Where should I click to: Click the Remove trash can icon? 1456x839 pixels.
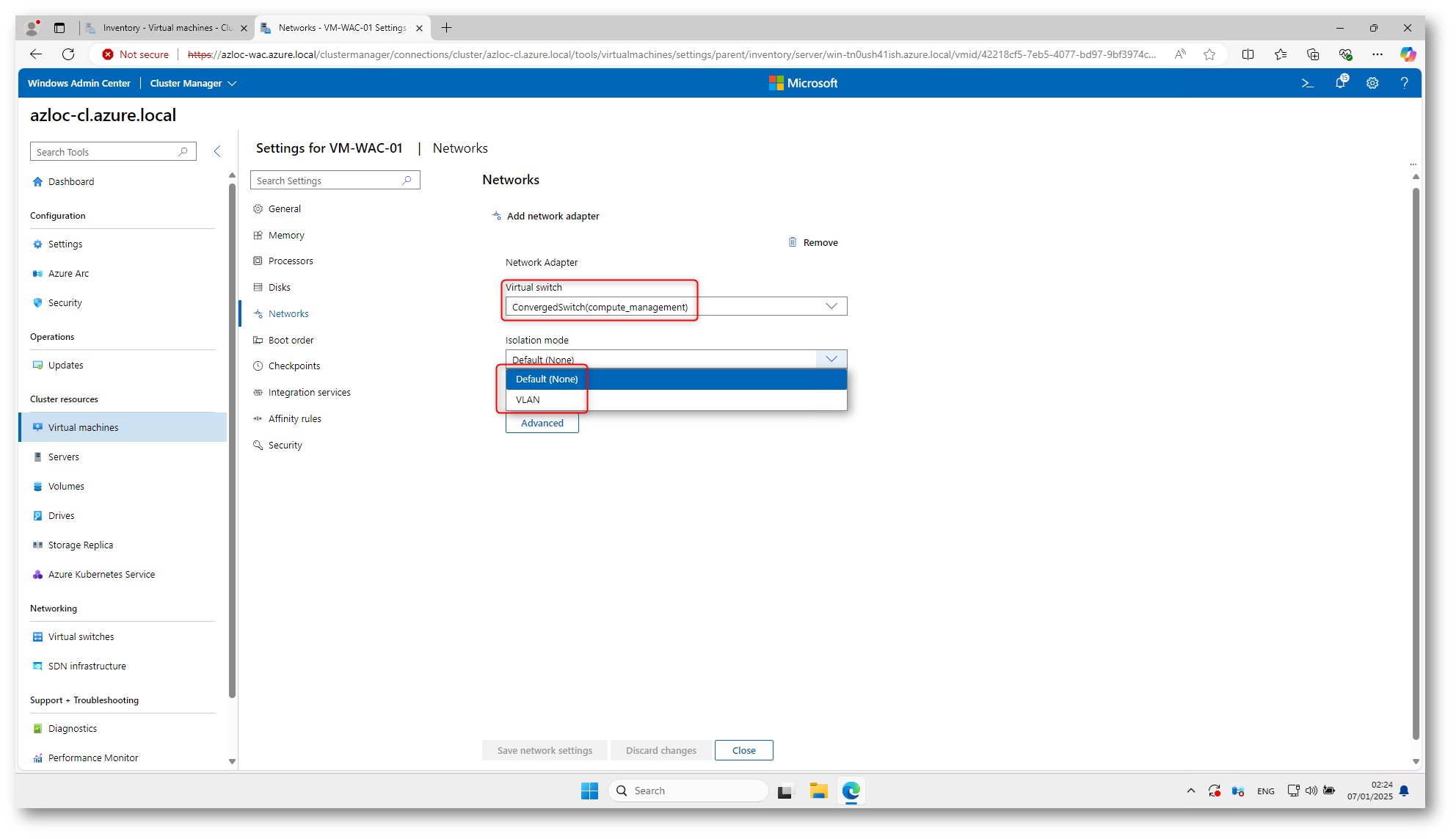click(793, 242)
